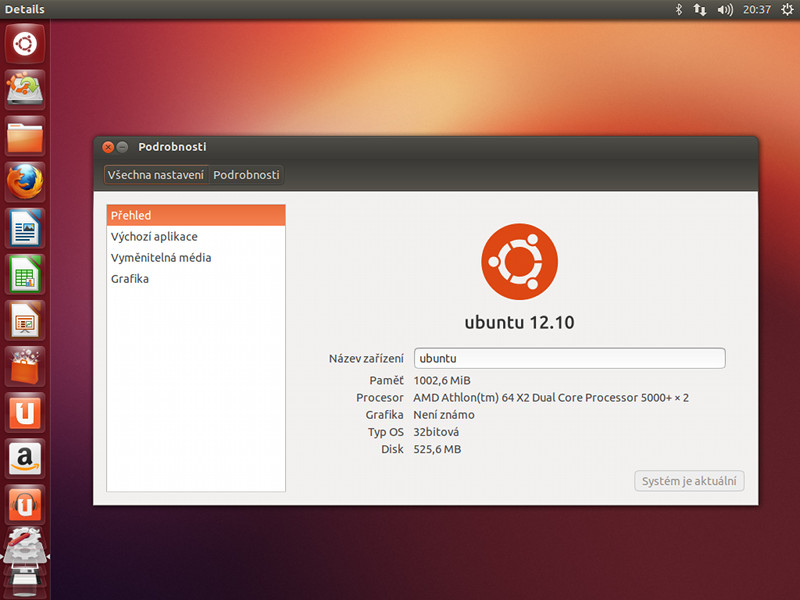The height and width of the screenshot is (600, 800).
Task: Launch Firefox web browser
Action: pos(25,182)
